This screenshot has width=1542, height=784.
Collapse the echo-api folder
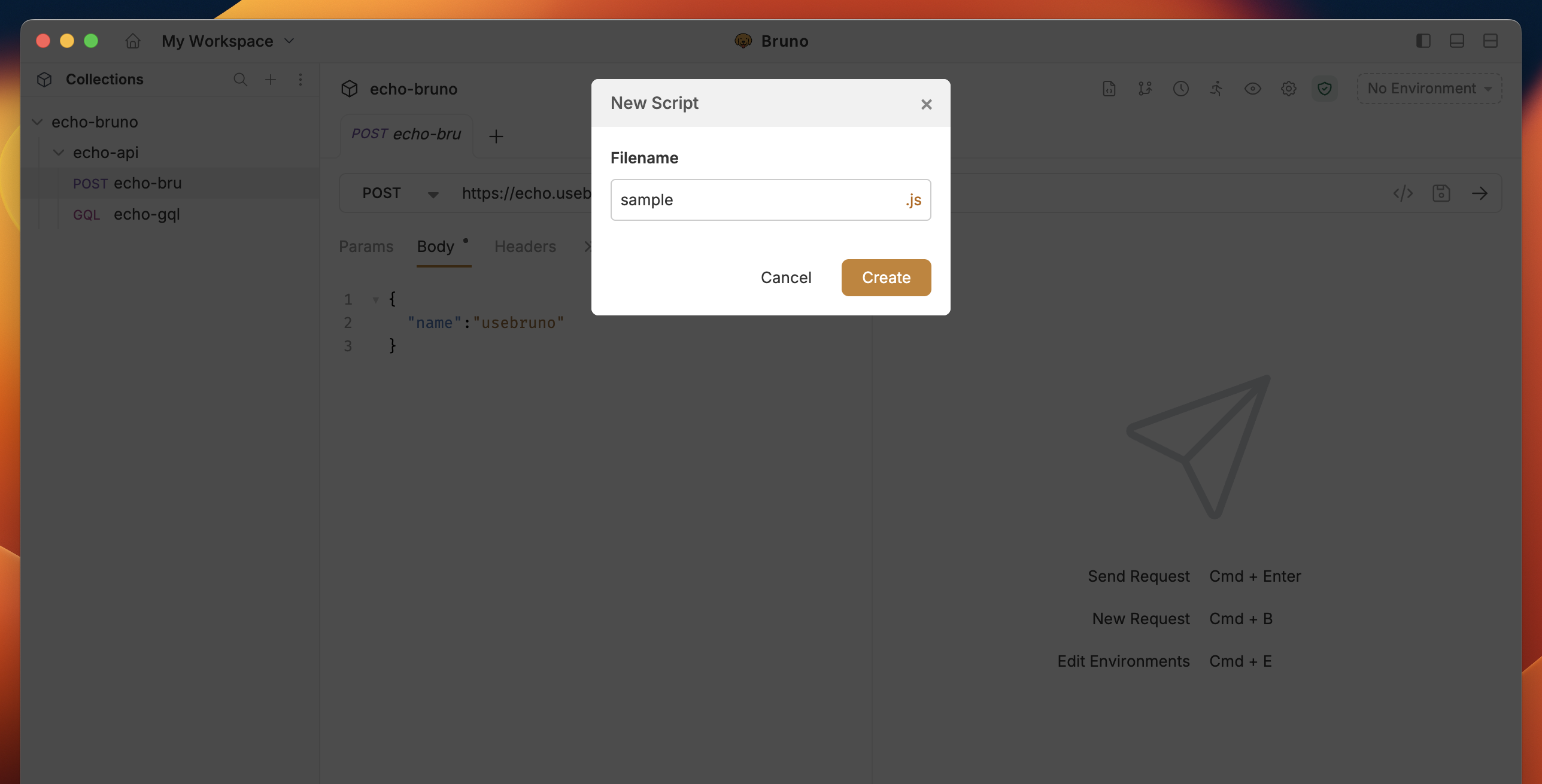[59, 153]
